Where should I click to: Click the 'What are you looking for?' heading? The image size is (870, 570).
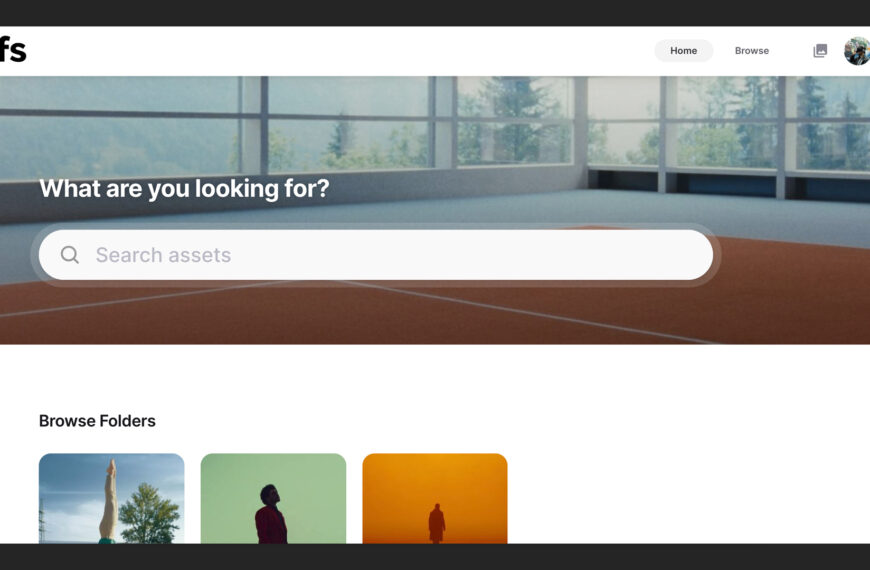[184, 189]
